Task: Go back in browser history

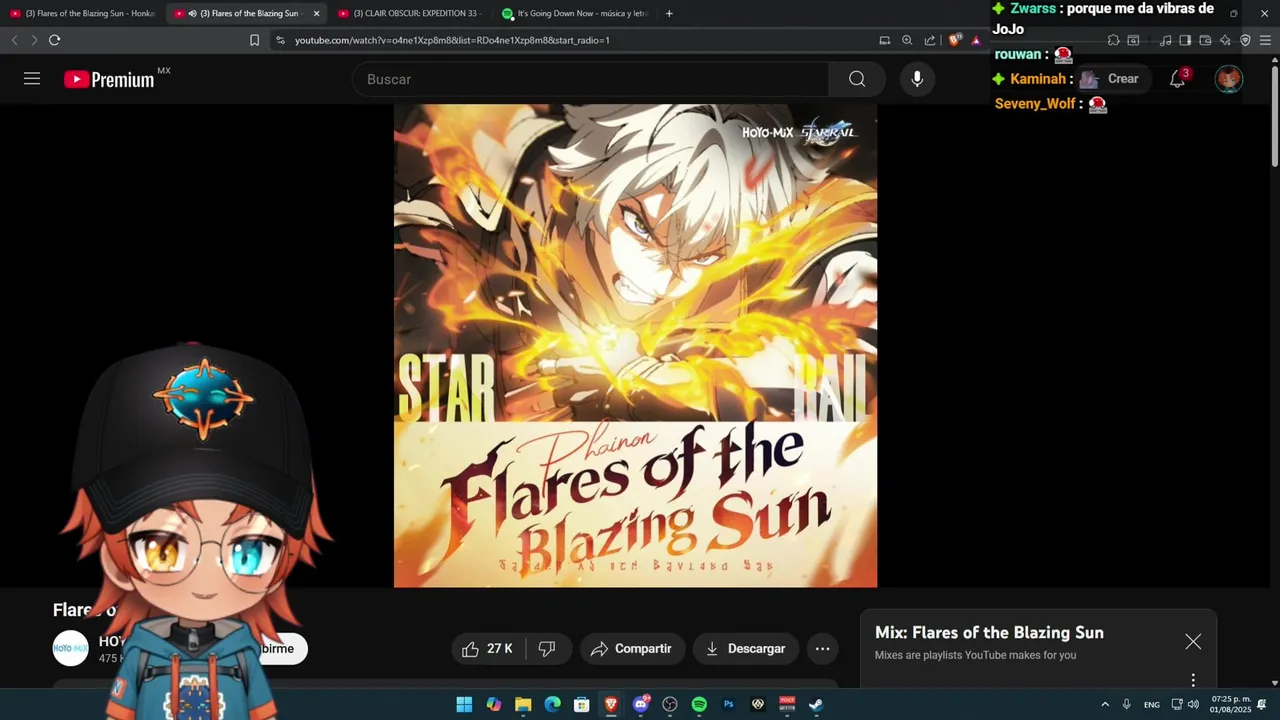Action: tap(14, 40)
